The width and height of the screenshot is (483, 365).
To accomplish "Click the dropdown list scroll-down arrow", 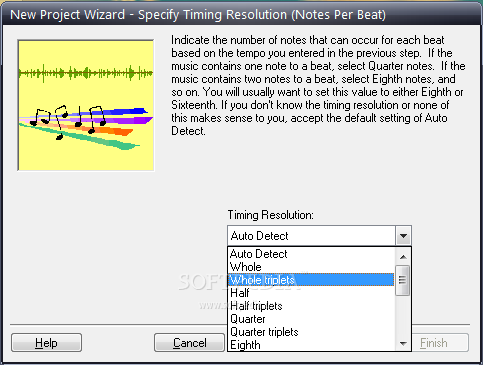I will [x=403, y=343].
